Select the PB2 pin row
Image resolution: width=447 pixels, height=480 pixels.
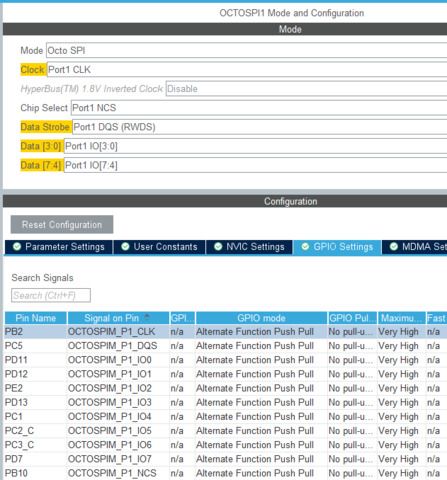(x=226, y=332)
